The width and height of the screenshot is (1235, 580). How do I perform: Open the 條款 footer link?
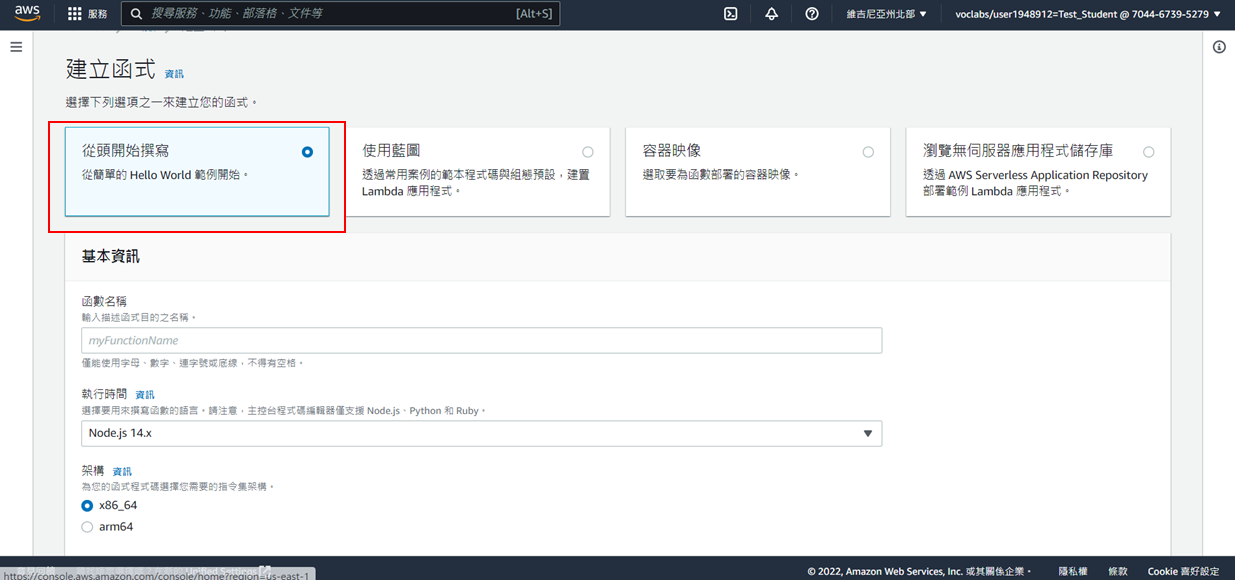(1118, 571)
